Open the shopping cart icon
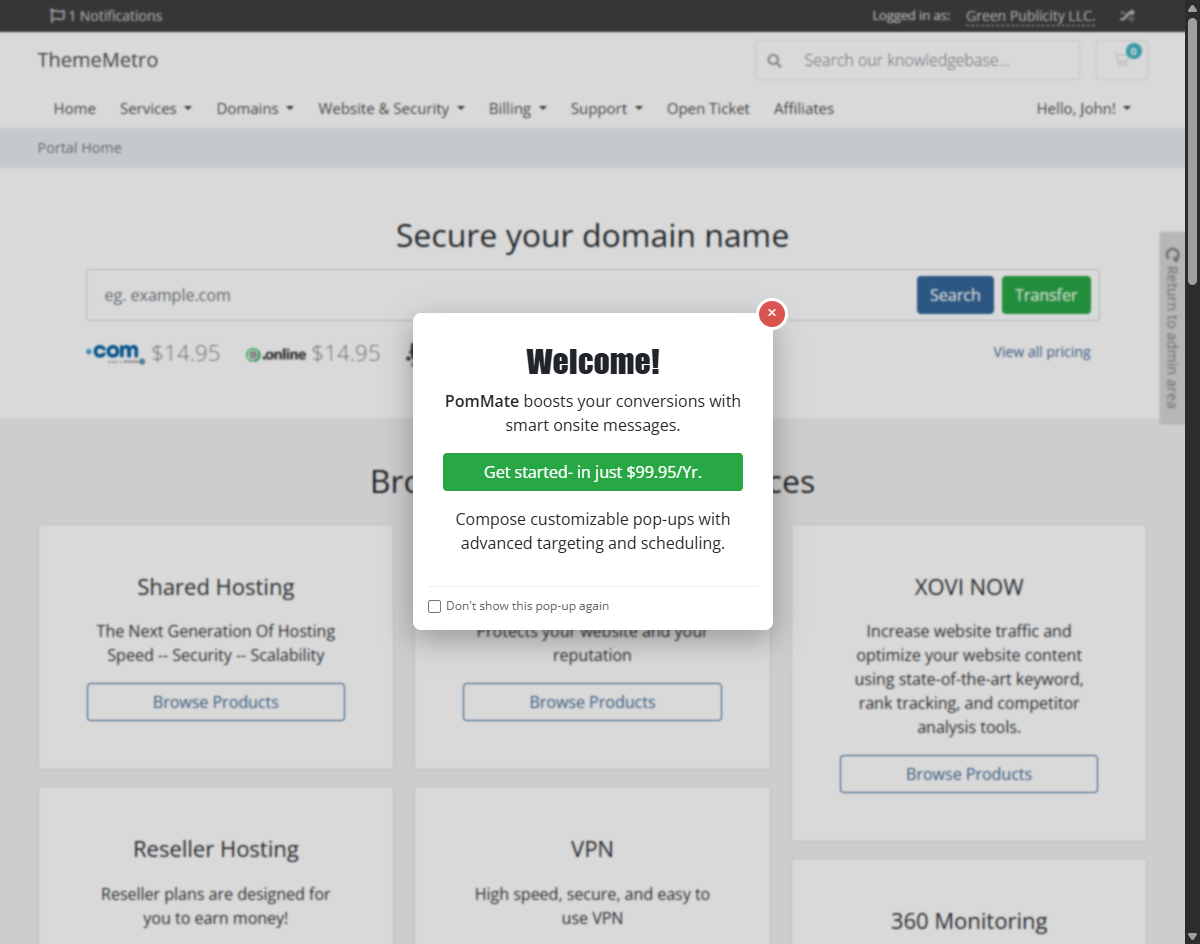The width and height of the screenshot is (1200, 944). (1122, 59)
